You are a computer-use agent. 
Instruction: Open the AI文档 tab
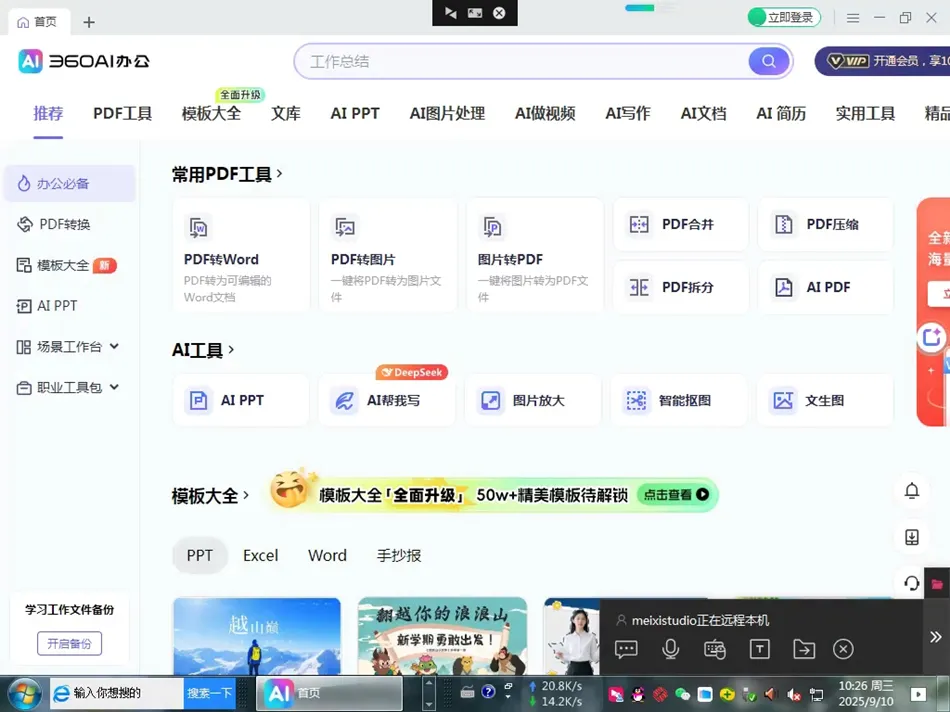pyautogui.click(x=703, y=113)
